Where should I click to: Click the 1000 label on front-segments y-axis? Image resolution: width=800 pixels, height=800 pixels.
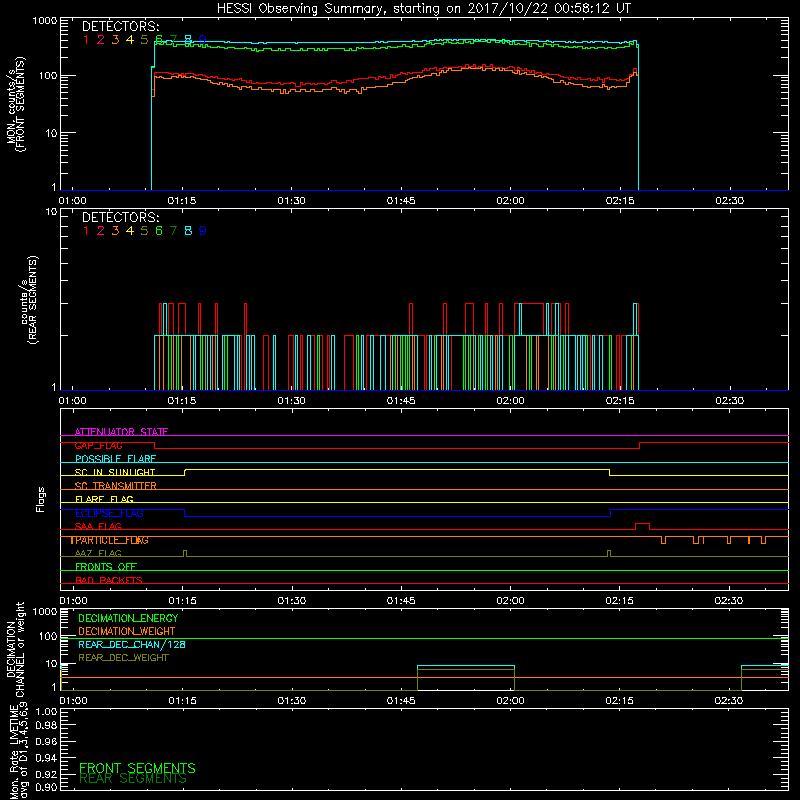pyautogui.click(x=45, y=21)
